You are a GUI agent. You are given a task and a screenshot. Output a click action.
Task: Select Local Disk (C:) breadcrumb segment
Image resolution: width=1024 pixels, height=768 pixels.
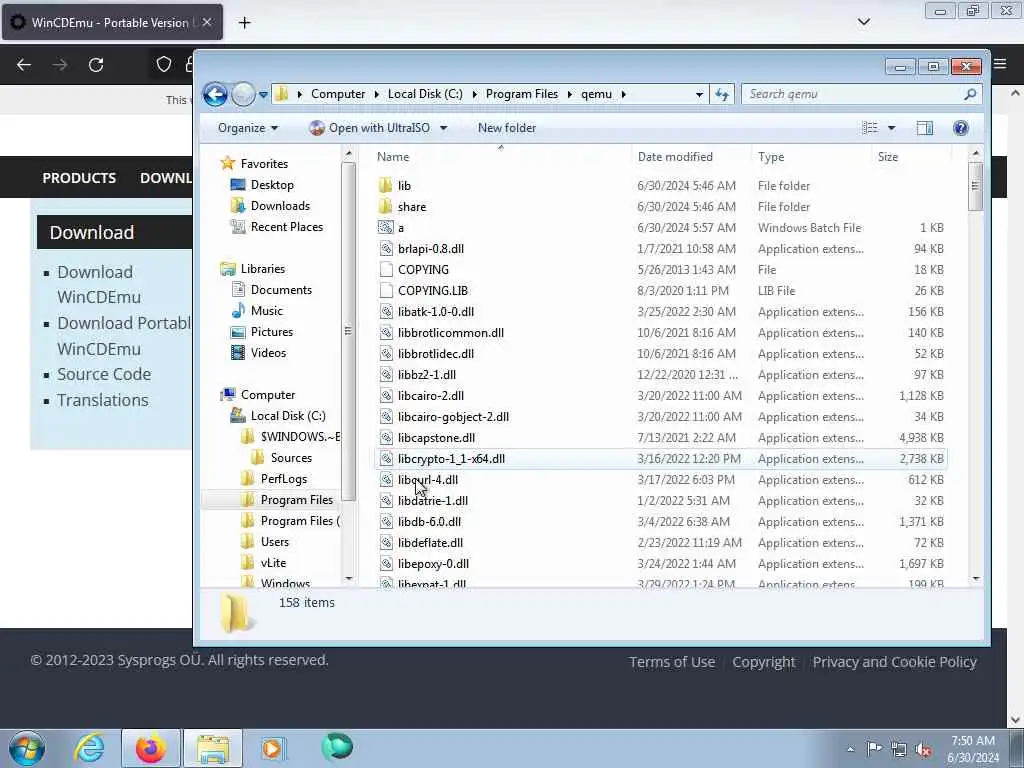[x=425, y=94]
